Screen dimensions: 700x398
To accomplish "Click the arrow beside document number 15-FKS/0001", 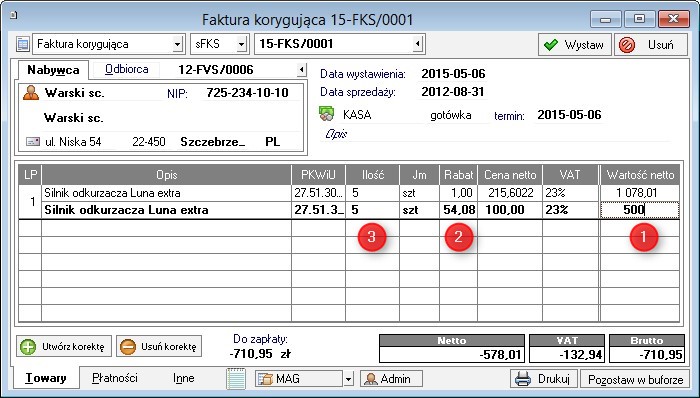I will [418, 44].
